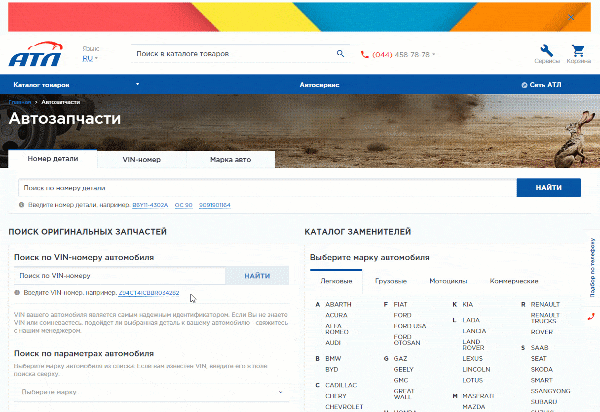Choose KIA brand
Screen dimensions: 600x412
coord(468,305)
